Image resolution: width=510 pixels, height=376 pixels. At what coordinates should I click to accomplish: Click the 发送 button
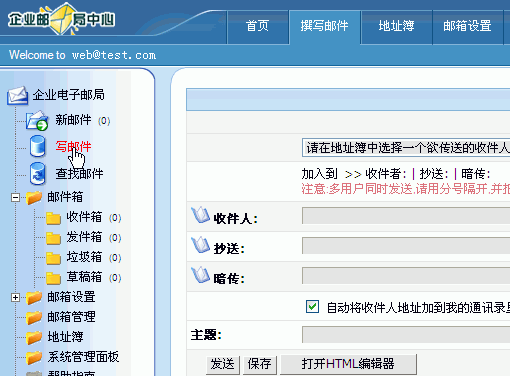pyautogui.click(x=223, y=364)
